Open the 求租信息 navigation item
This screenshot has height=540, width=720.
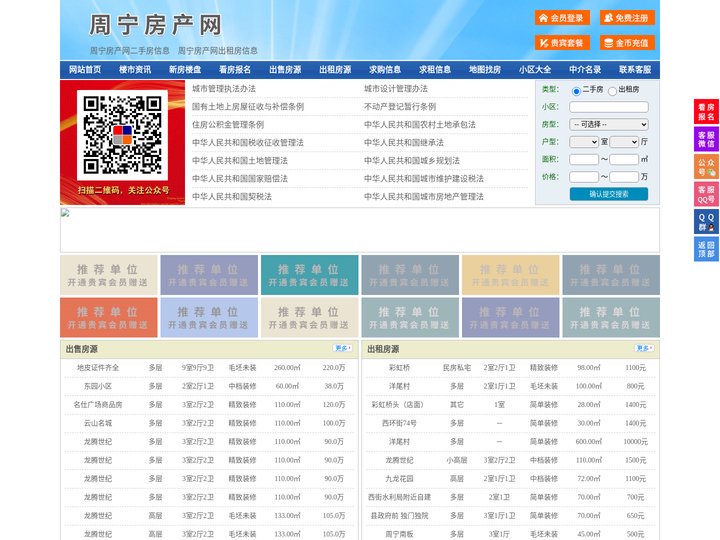click(x=435, y=70)
